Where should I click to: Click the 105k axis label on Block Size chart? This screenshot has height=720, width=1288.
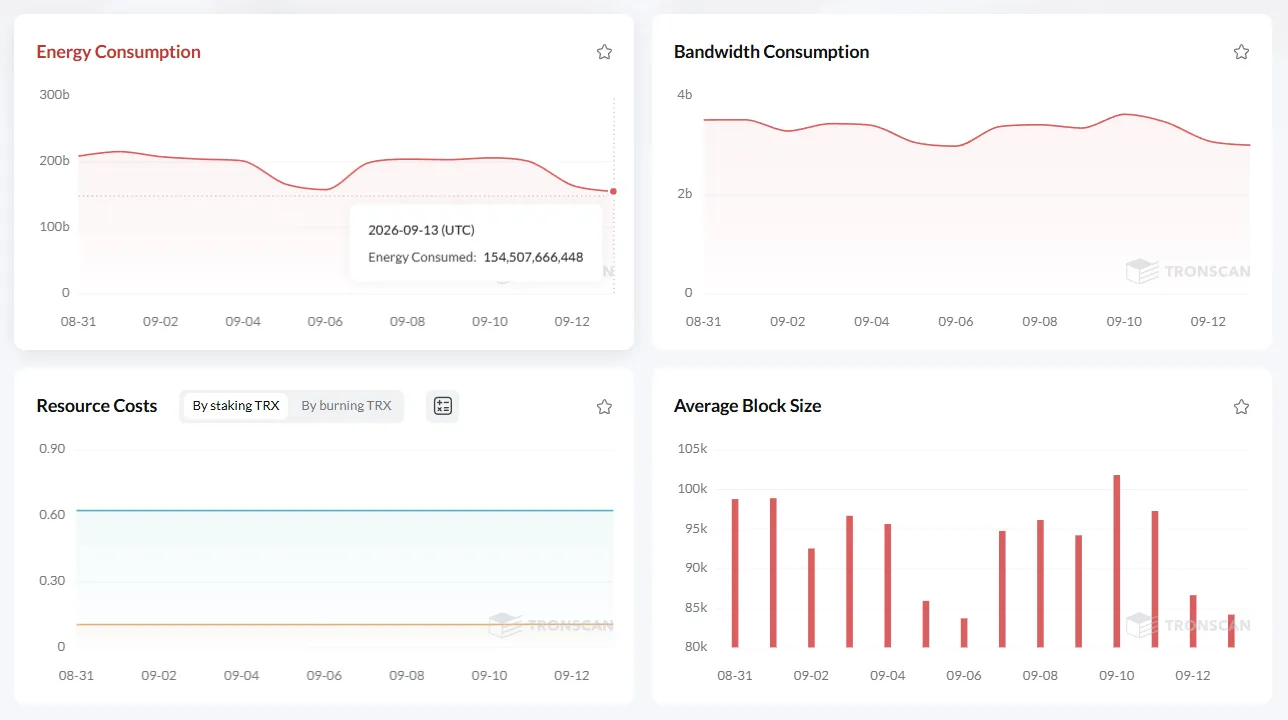[x=692, y=449]
